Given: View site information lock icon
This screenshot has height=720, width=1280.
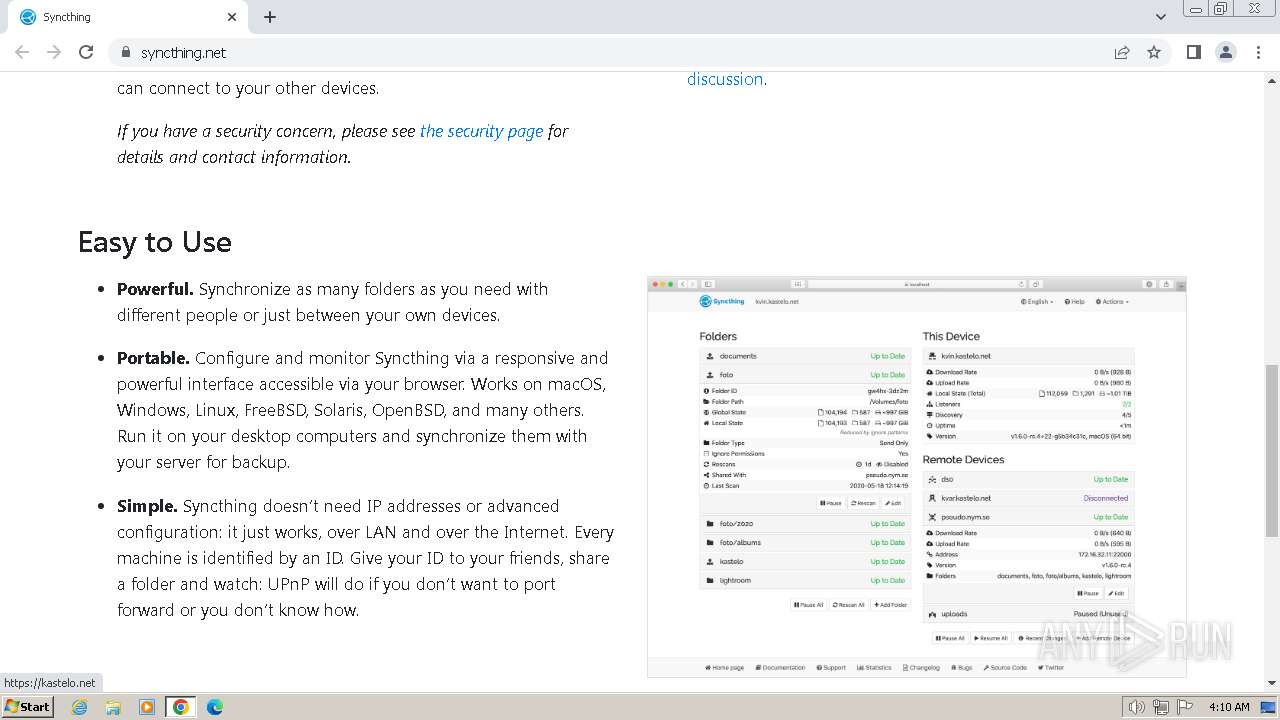Looking at the screenshot, I should [x=125, y=52].
